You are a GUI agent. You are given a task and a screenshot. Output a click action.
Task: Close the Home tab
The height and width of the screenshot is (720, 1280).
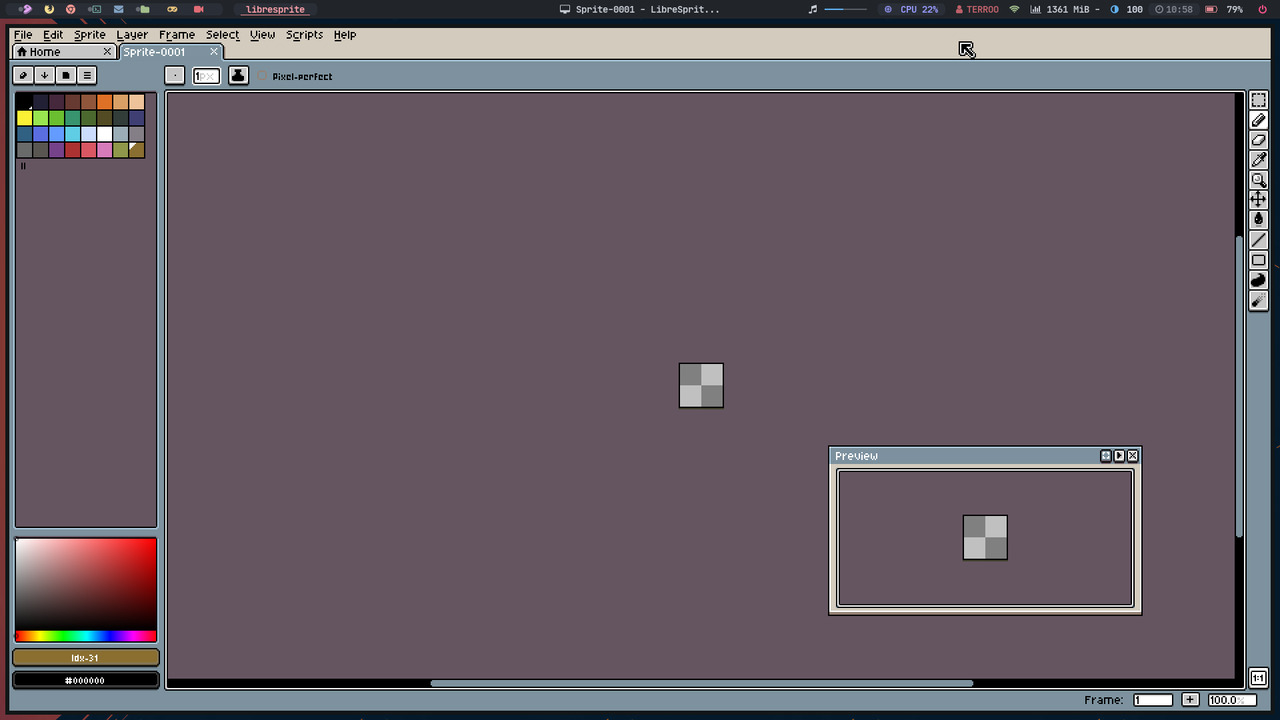(107, 52)
